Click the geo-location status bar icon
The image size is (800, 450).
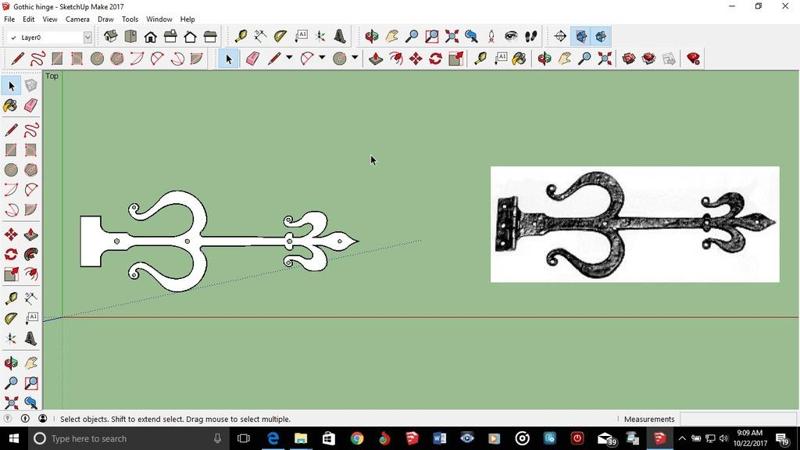click(x=8, y=418)
